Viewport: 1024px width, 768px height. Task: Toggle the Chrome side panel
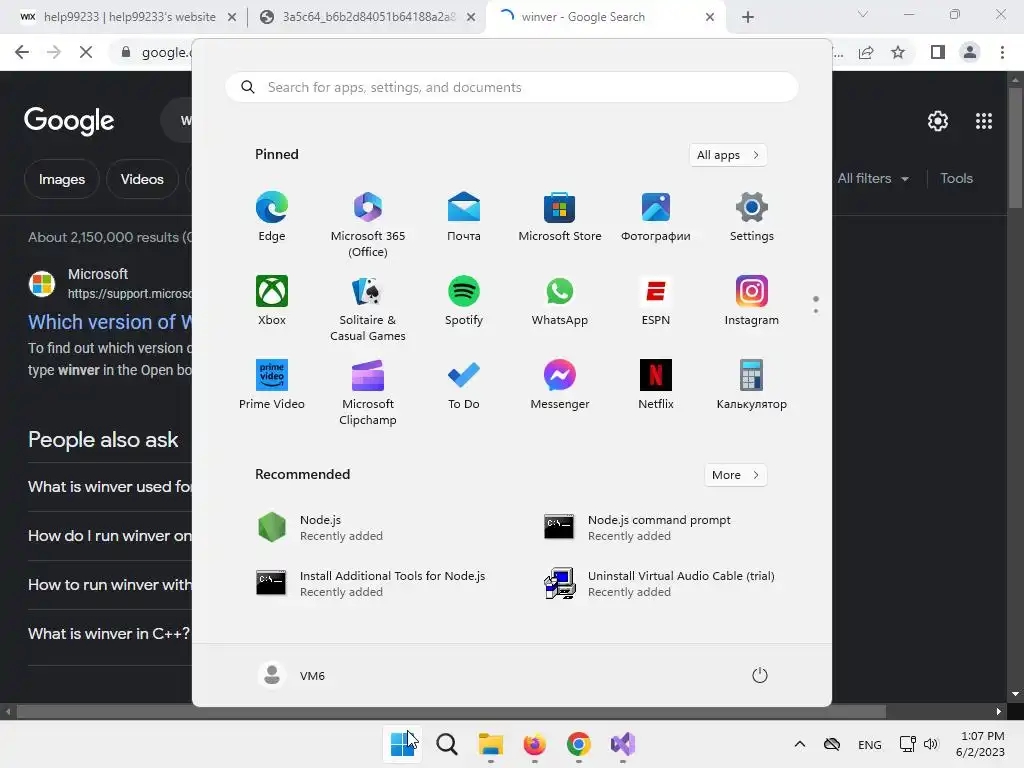[x=938, y=52]
